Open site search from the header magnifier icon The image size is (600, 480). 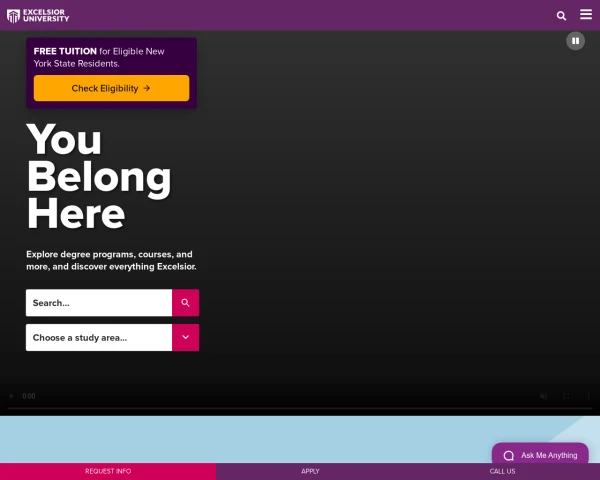coord(561,16)
